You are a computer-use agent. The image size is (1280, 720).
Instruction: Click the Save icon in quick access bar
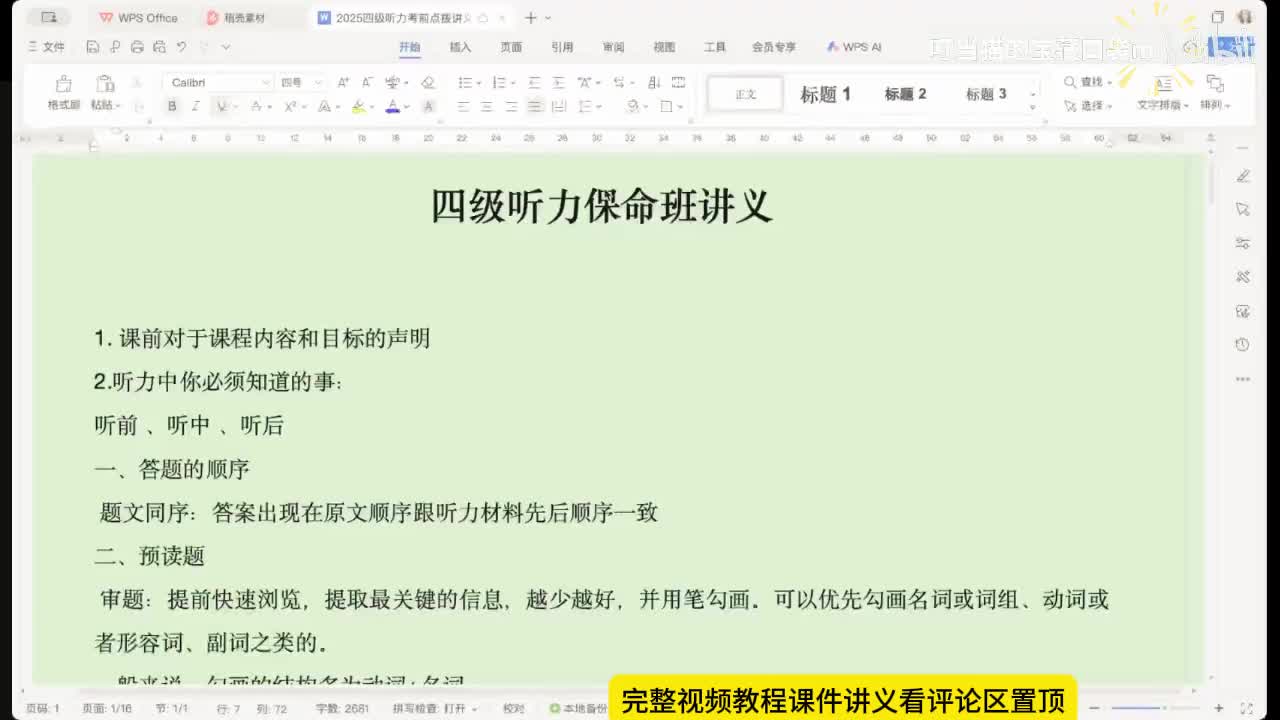coord(92,47)
